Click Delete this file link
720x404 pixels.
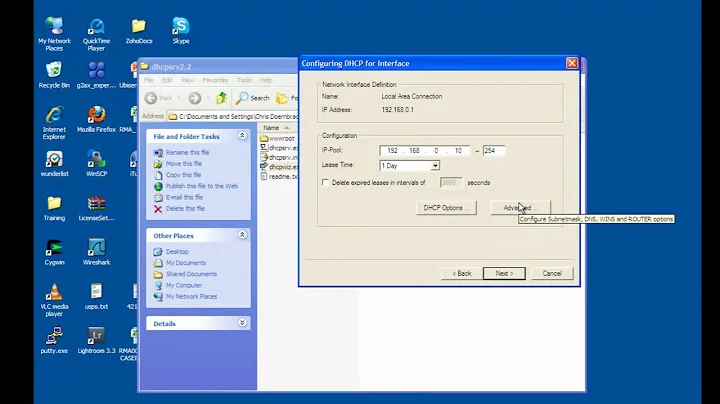[x=185, y=208]
